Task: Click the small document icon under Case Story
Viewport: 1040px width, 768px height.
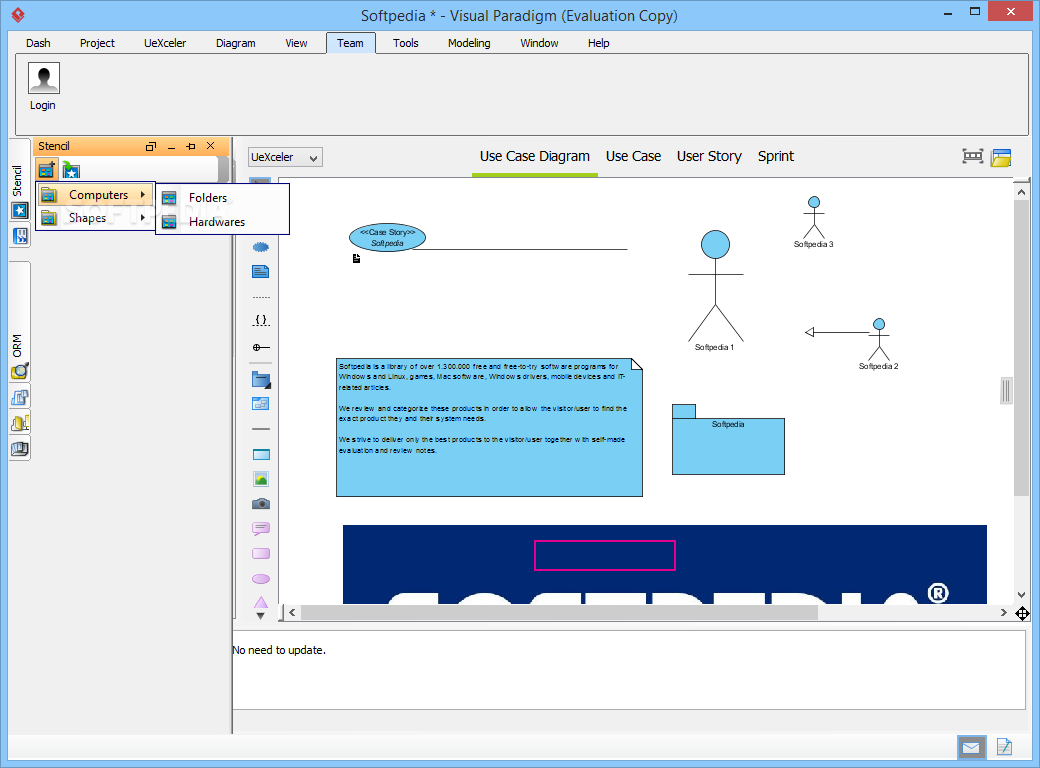Action: 356,259
